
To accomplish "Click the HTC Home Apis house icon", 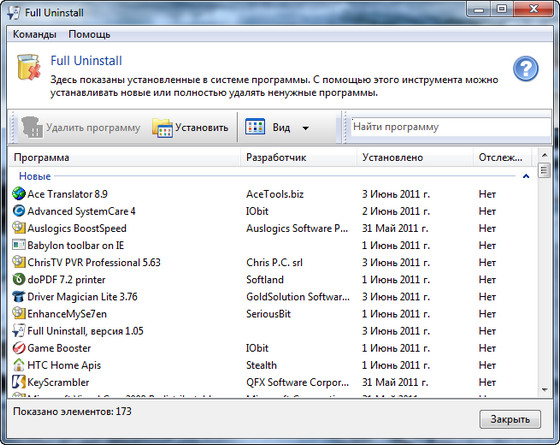I will tap(19, 365).
